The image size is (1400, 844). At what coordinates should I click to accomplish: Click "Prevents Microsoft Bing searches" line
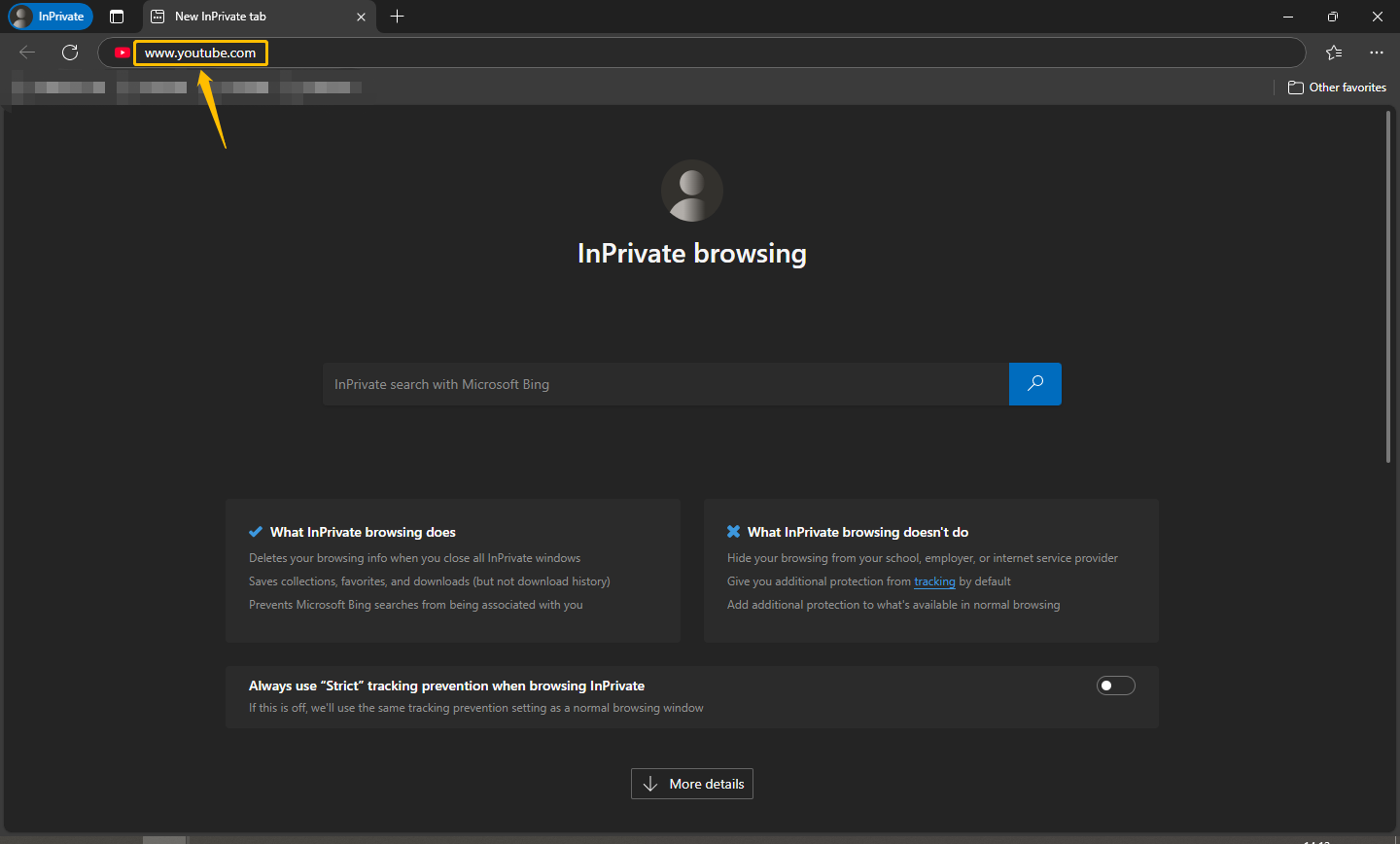tap(416, 605)
